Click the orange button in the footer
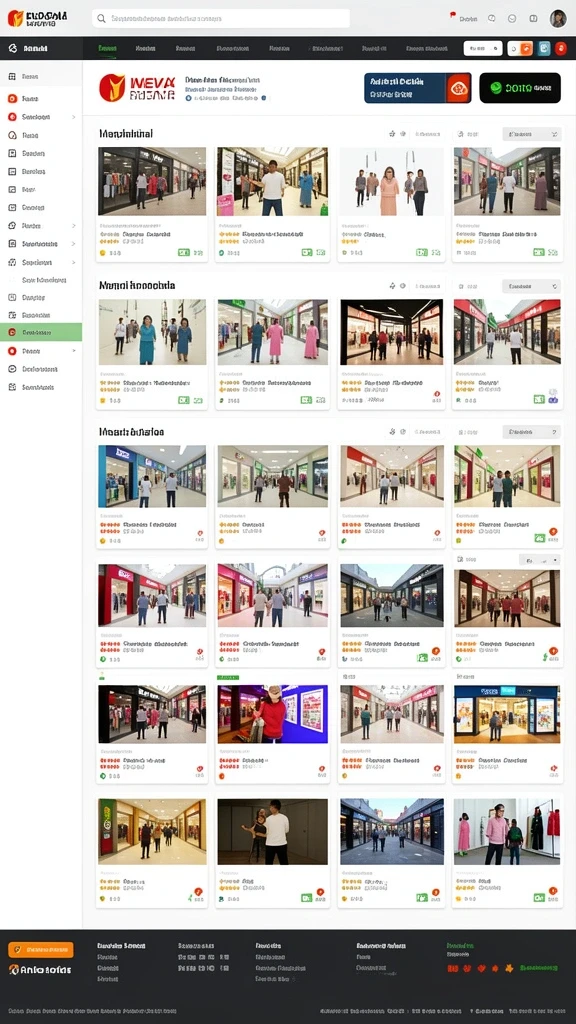The height and width of the screenshot is (1024, 576). point(40,950)
